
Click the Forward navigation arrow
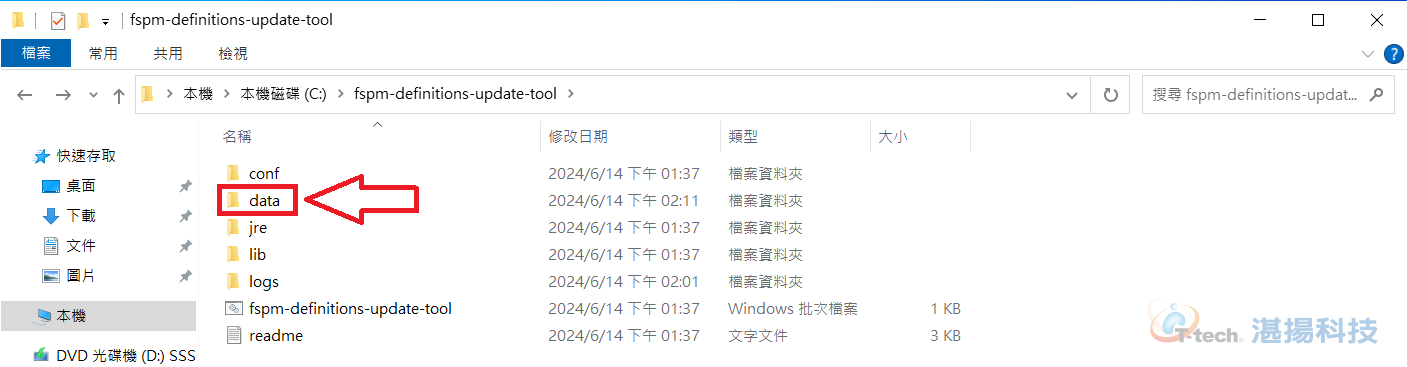click(x=63, y=95)
